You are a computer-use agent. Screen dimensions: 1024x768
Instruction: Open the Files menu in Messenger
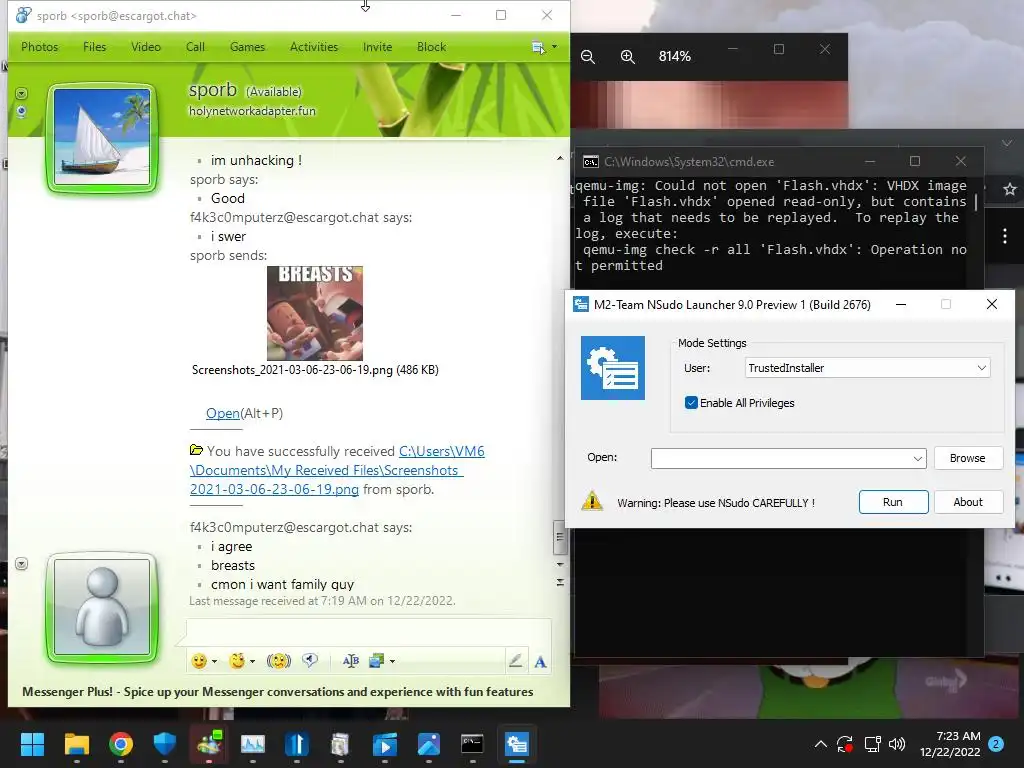point(94,47)
